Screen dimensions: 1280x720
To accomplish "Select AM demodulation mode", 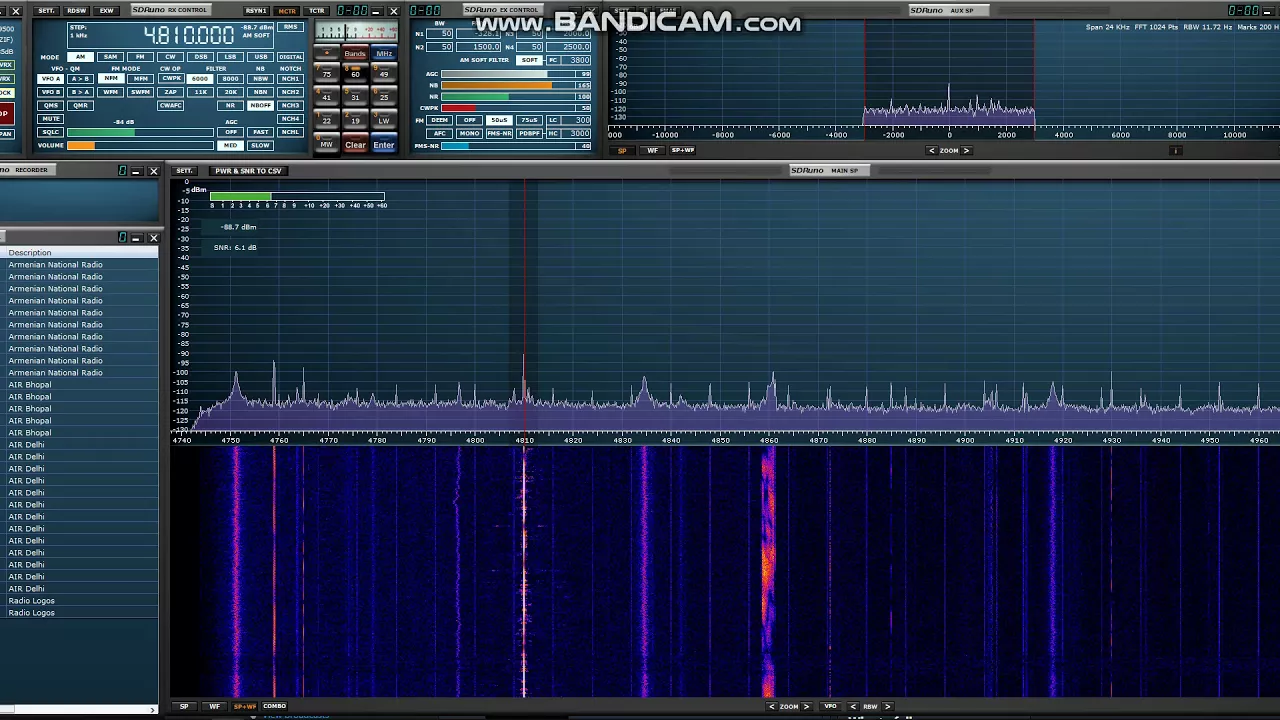I will click(x=80, y=57).
